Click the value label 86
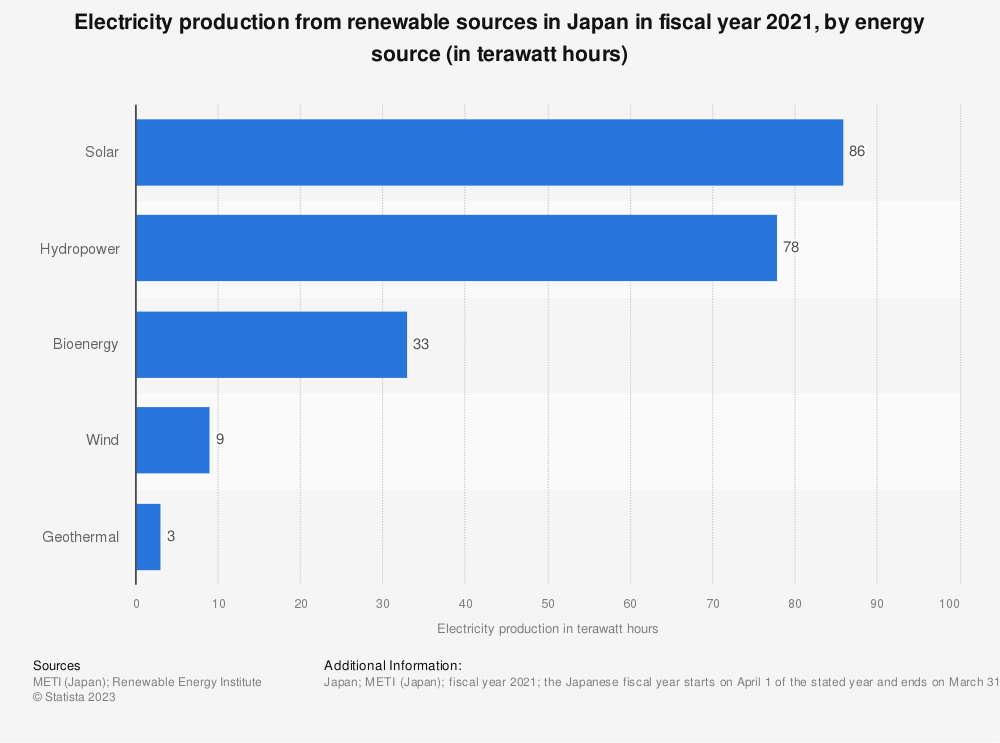Viewport: 1000px width, 743px height. (856, 152)
